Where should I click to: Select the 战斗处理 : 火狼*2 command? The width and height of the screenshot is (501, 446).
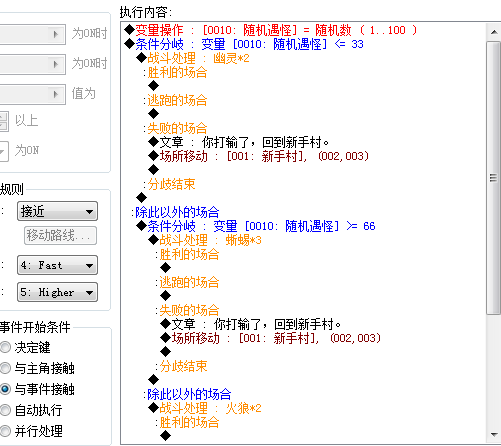[205, 408]
